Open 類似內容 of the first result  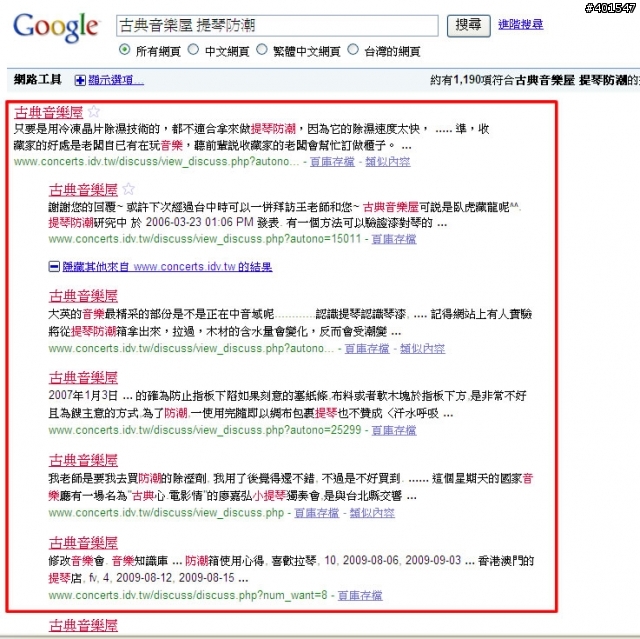[x=388, y=162]
